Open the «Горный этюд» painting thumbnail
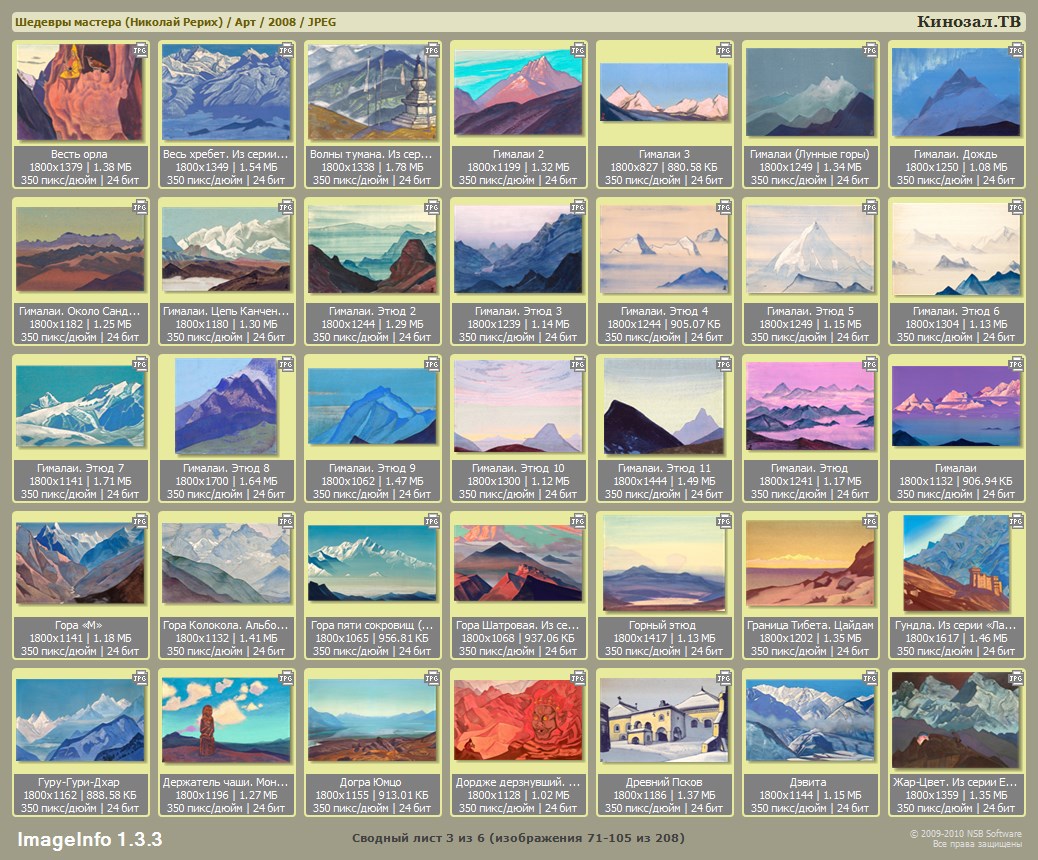Viewport: 1038px width, 860px height. (664, 563)
